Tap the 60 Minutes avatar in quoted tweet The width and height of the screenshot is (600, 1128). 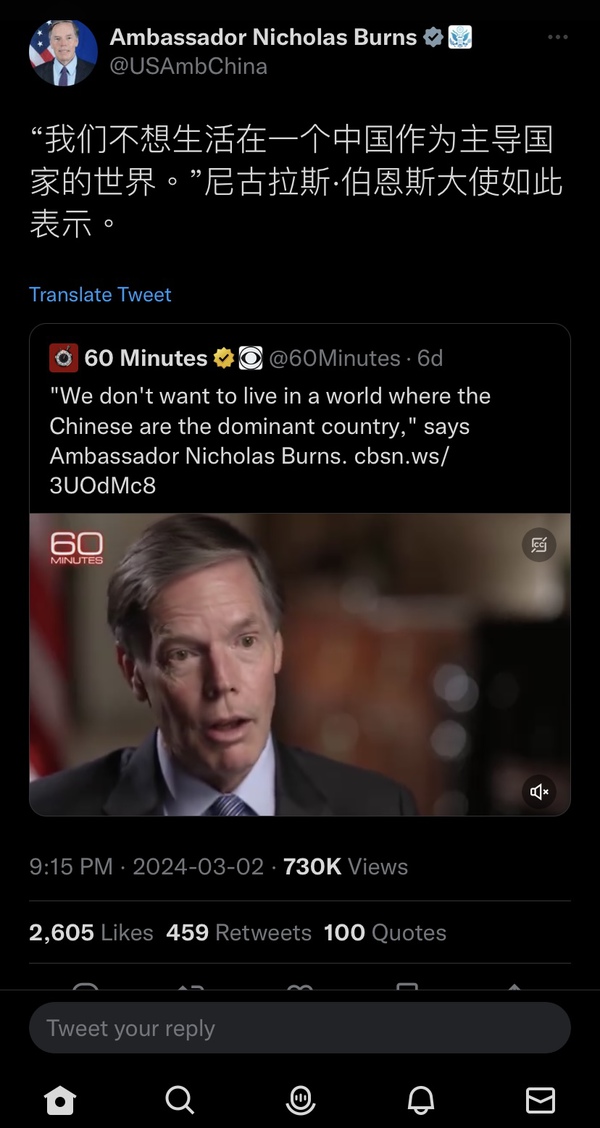pyautogui.click(x=63, y=357)
